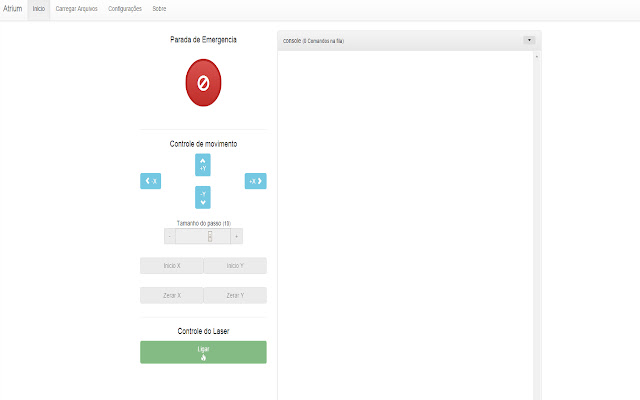The image size is (640, 400).
Task: Move down with the -Y arrow button
Action: click(203, 198)
